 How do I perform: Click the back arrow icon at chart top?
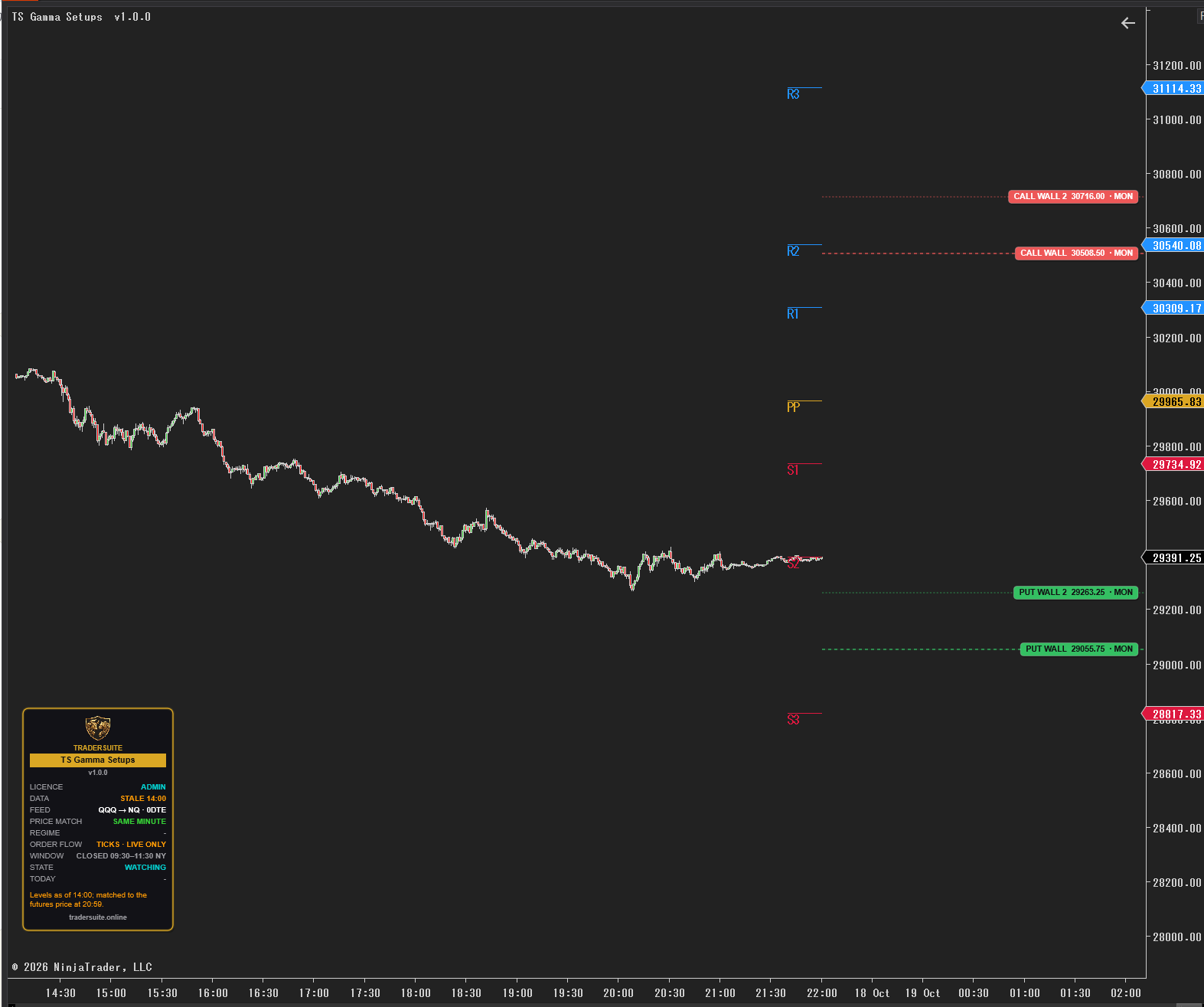[1127, 23]
